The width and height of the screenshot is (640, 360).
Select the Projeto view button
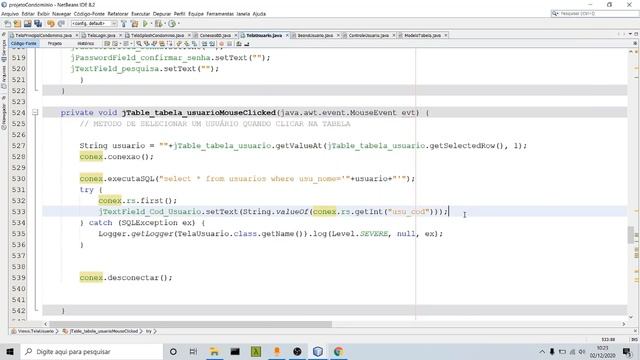(55, 44)
